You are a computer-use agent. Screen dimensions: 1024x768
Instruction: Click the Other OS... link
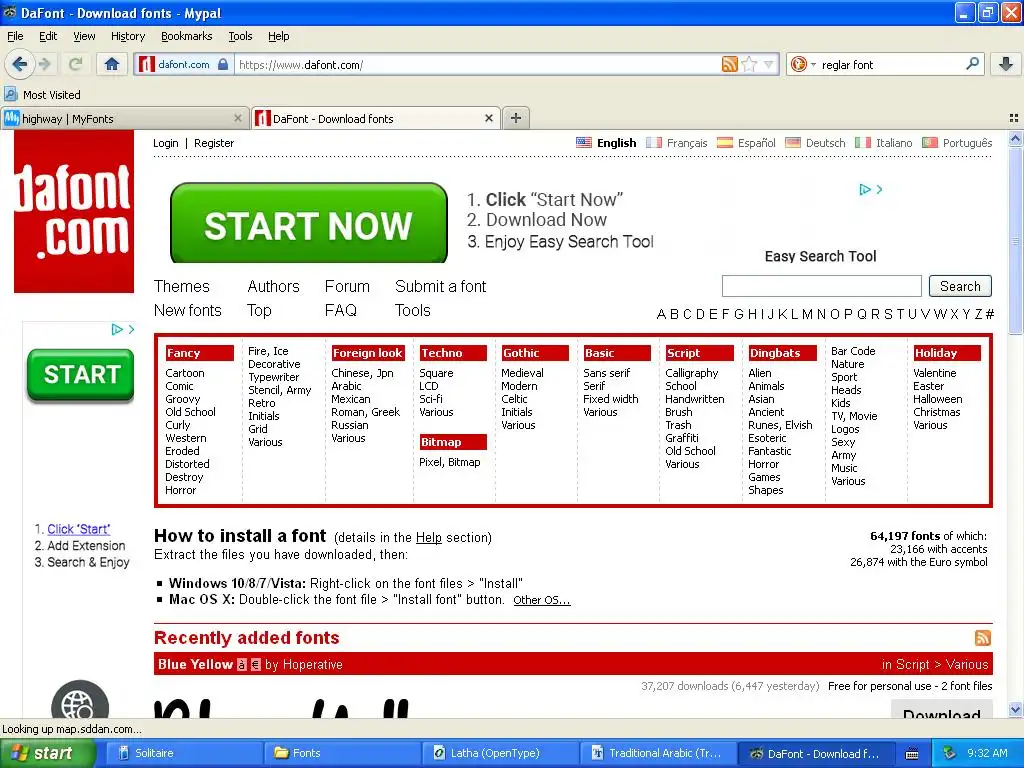[x=542, y=600]
